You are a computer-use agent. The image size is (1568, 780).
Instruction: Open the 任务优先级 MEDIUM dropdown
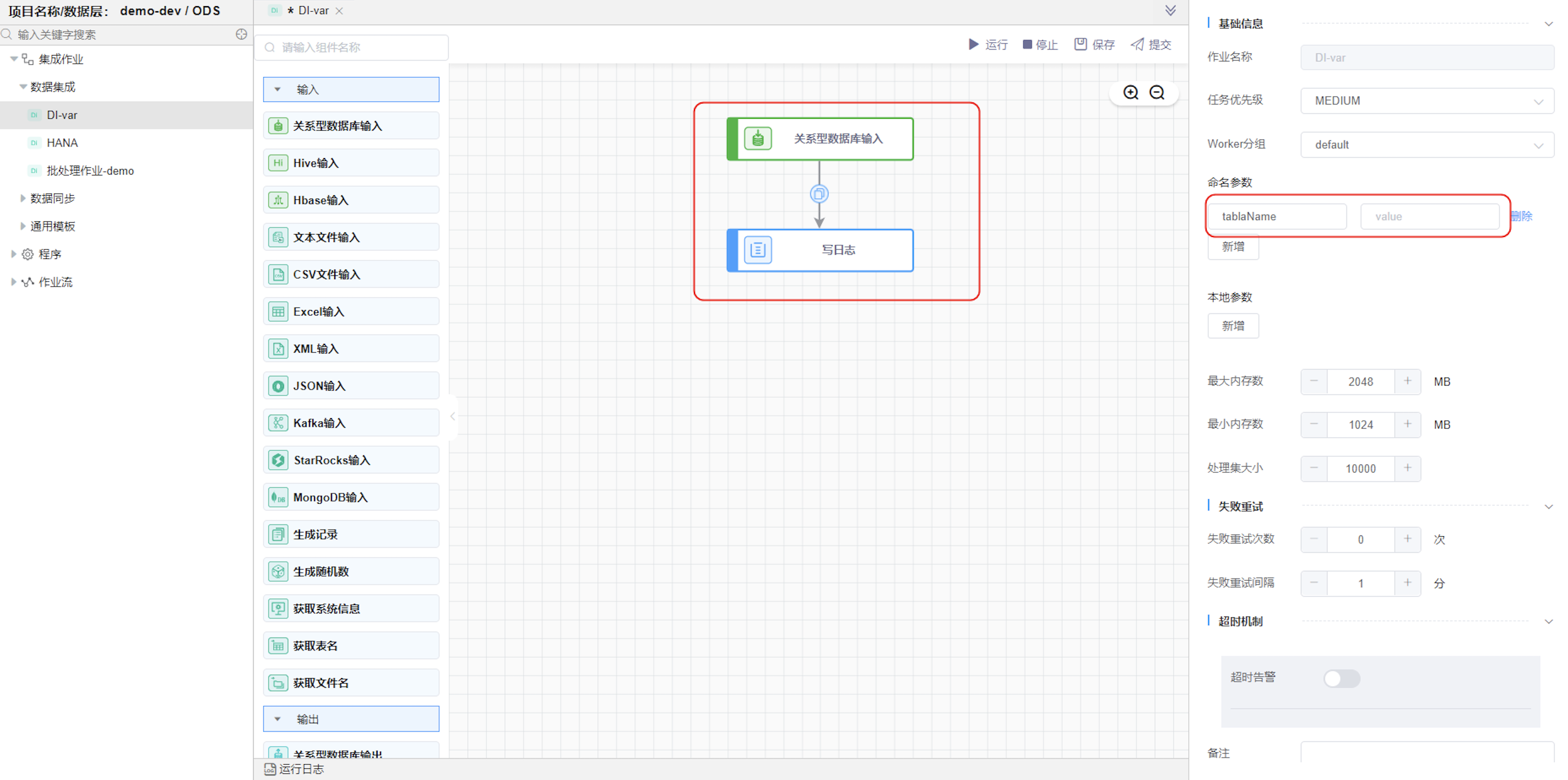point(1426,101)
